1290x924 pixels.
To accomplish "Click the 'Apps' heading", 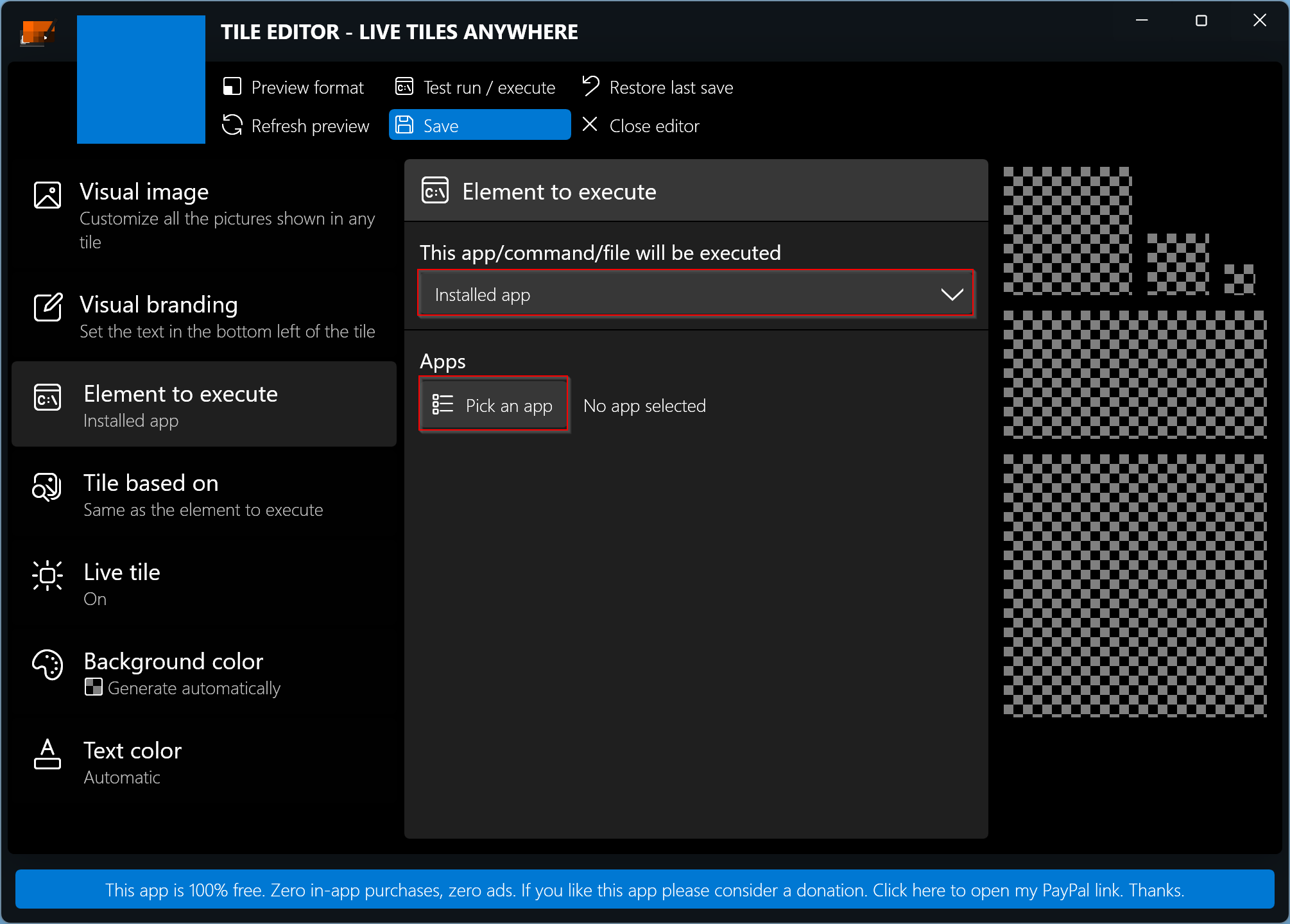I will pyautogui.click(x=443, y=362).
